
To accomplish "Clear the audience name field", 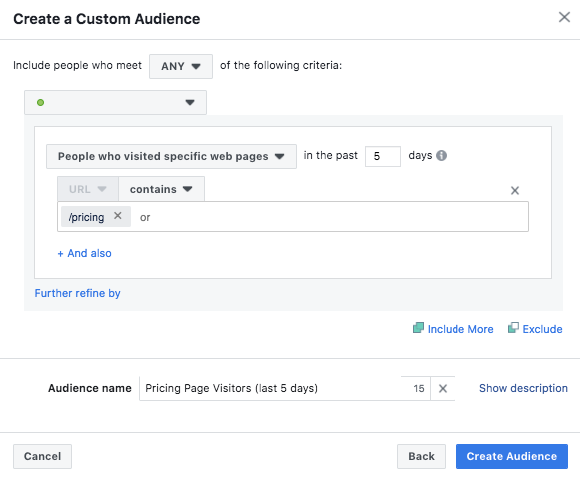I will point(443,388).
